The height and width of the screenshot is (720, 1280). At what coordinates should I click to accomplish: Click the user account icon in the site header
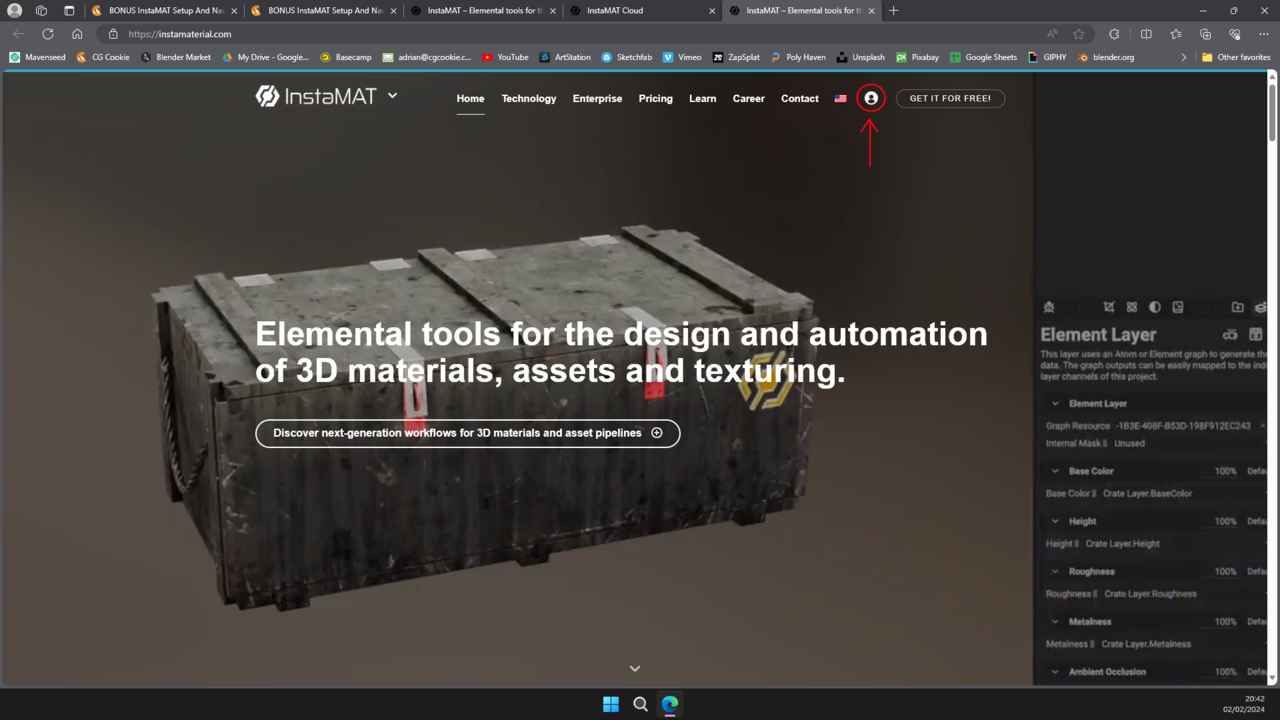pyautogui.click(x=871, y=98)
